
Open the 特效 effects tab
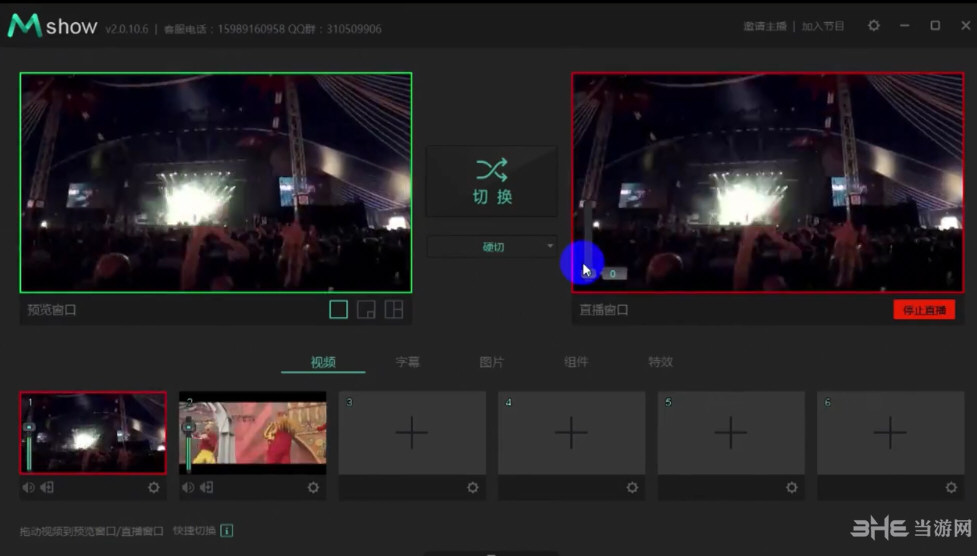coord(660,362)
